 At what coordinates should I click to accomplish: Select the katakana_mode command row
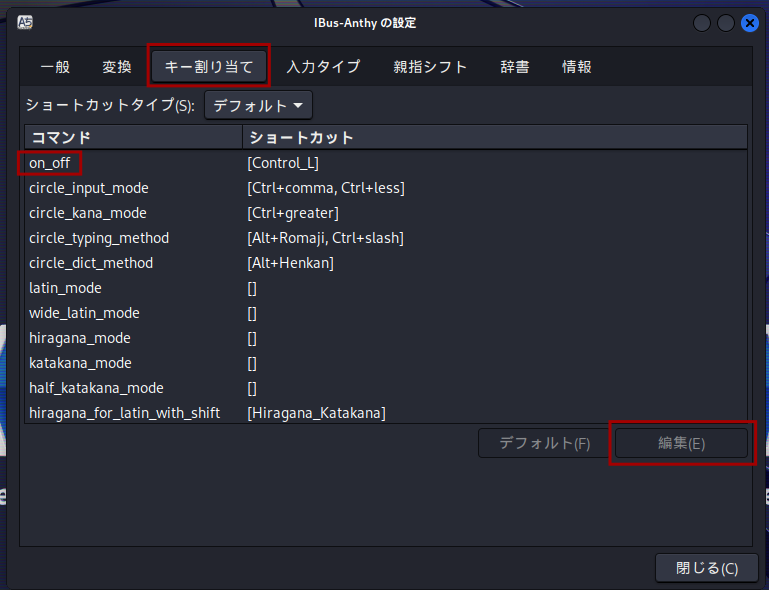386,363
